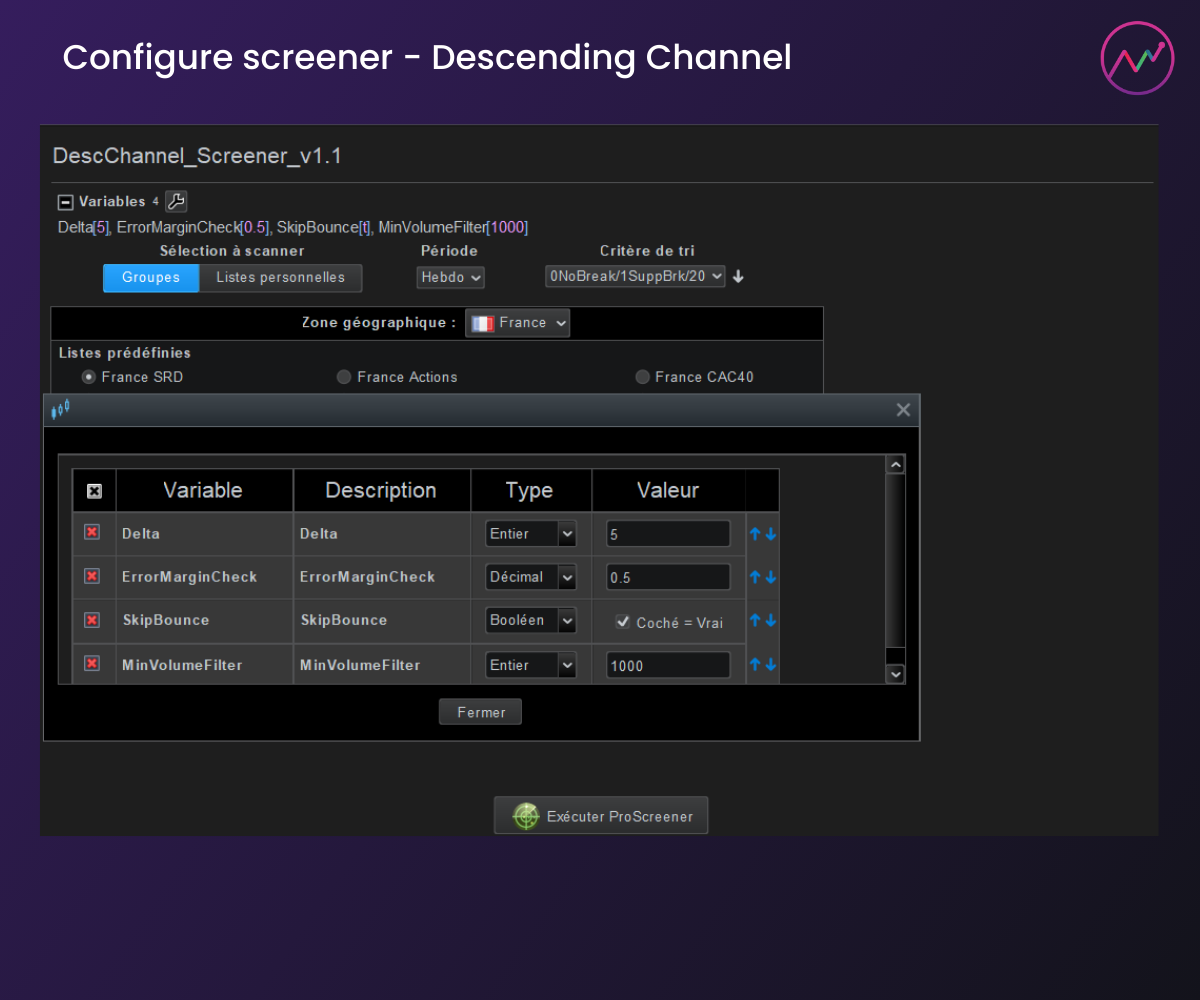Open the Période dropdown showing Hebdo

click(x=450, y=277)
